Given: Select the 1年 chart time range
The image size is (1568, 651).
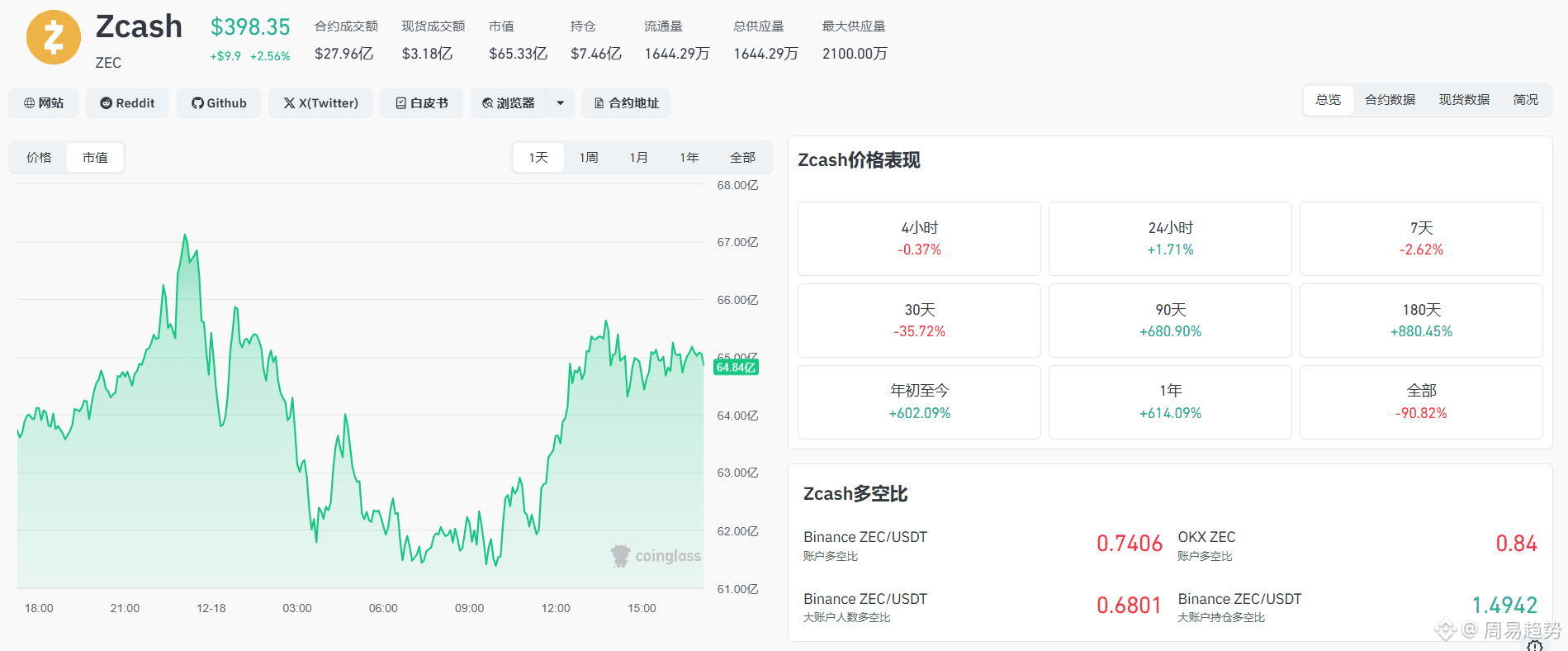Looking at the screenshot, I should click(x=689, y=158).
